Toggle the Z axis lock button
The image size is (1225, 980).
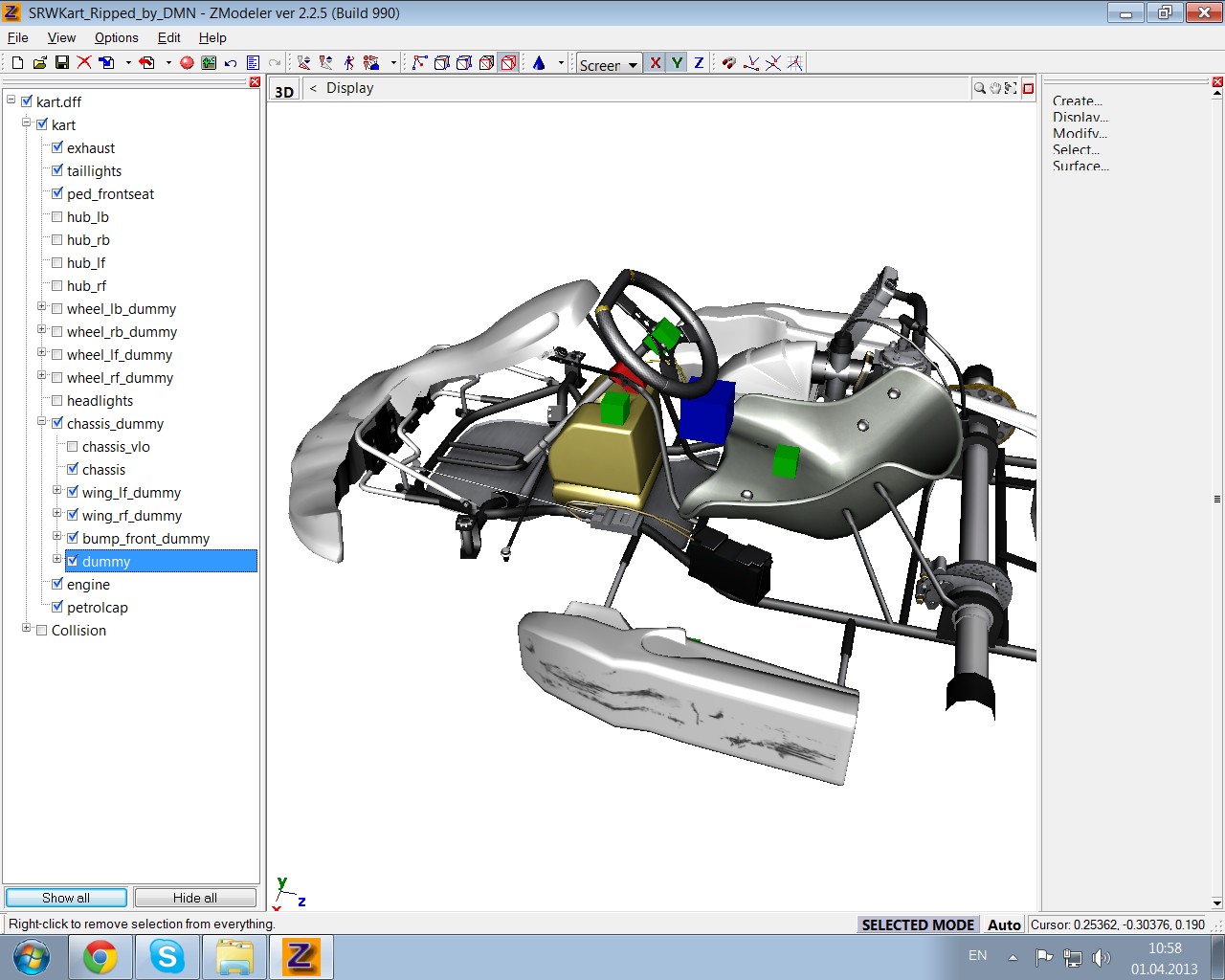coord(699,63)
